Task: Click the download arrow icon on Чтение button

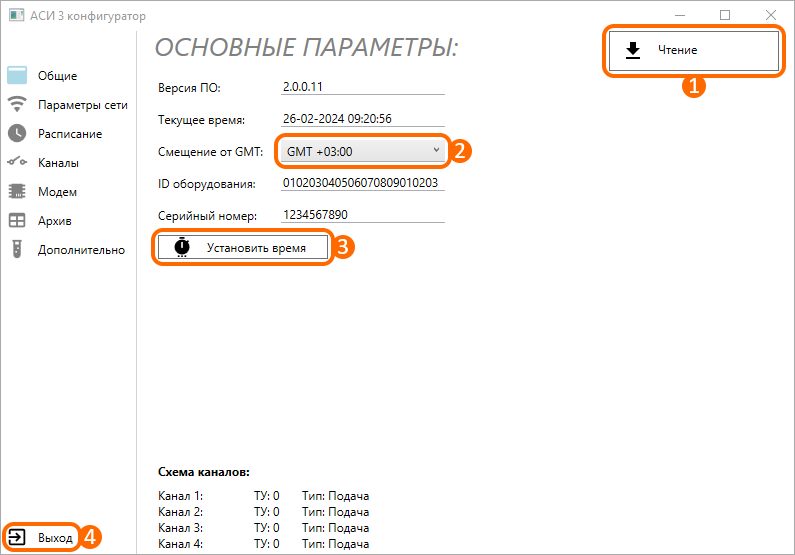Action: click(x=632, y=50)
